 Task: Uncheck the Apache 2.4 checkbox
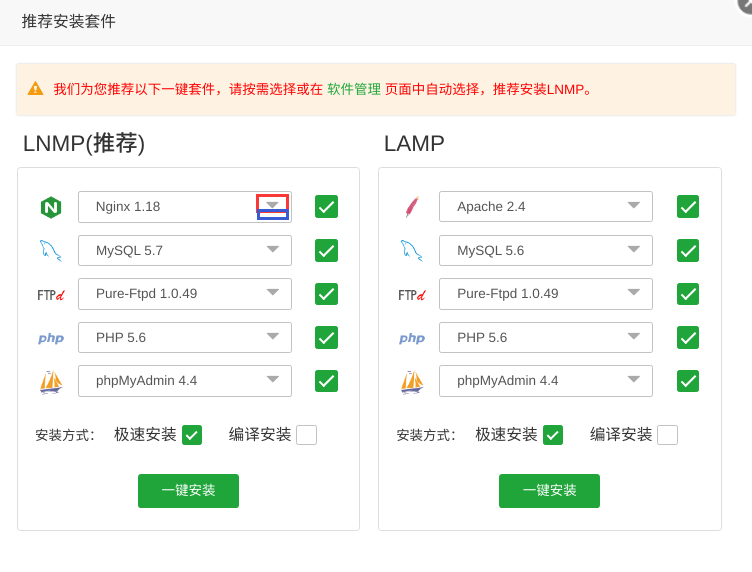tap(688, 207)
